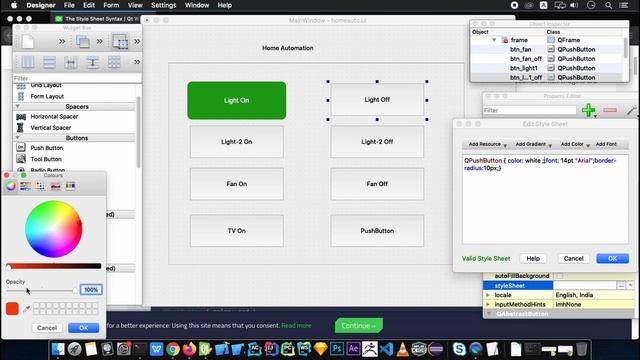The width and height of the screenshot is (640, 360).
Task: Open Add Resource dropdown
Action: [x=487, y=144]
